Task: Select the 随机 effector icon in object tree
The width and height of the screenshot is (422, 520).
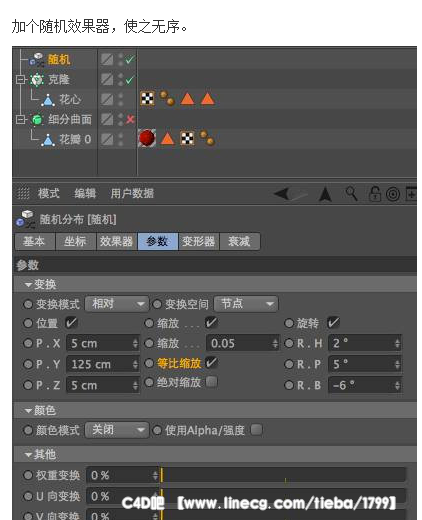Action: point(36,59)
